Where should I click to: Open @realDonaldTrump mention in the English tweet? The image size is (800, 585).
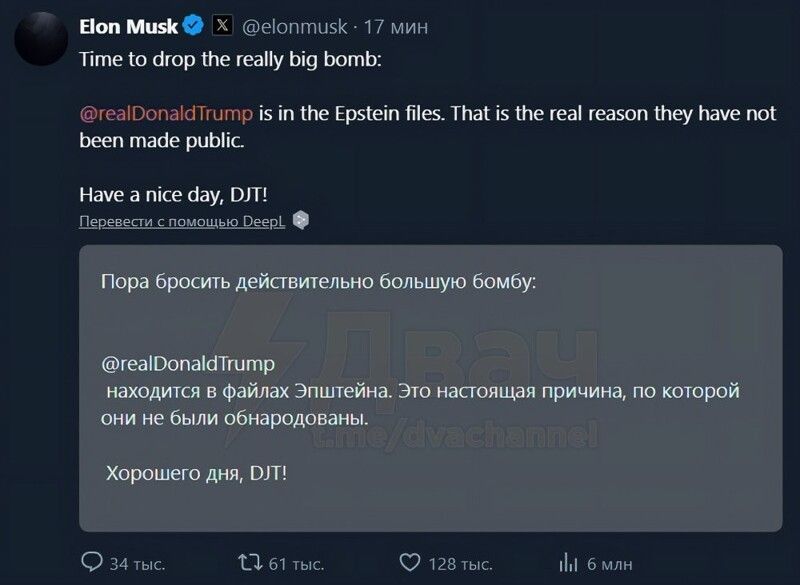tap(166, 113)
